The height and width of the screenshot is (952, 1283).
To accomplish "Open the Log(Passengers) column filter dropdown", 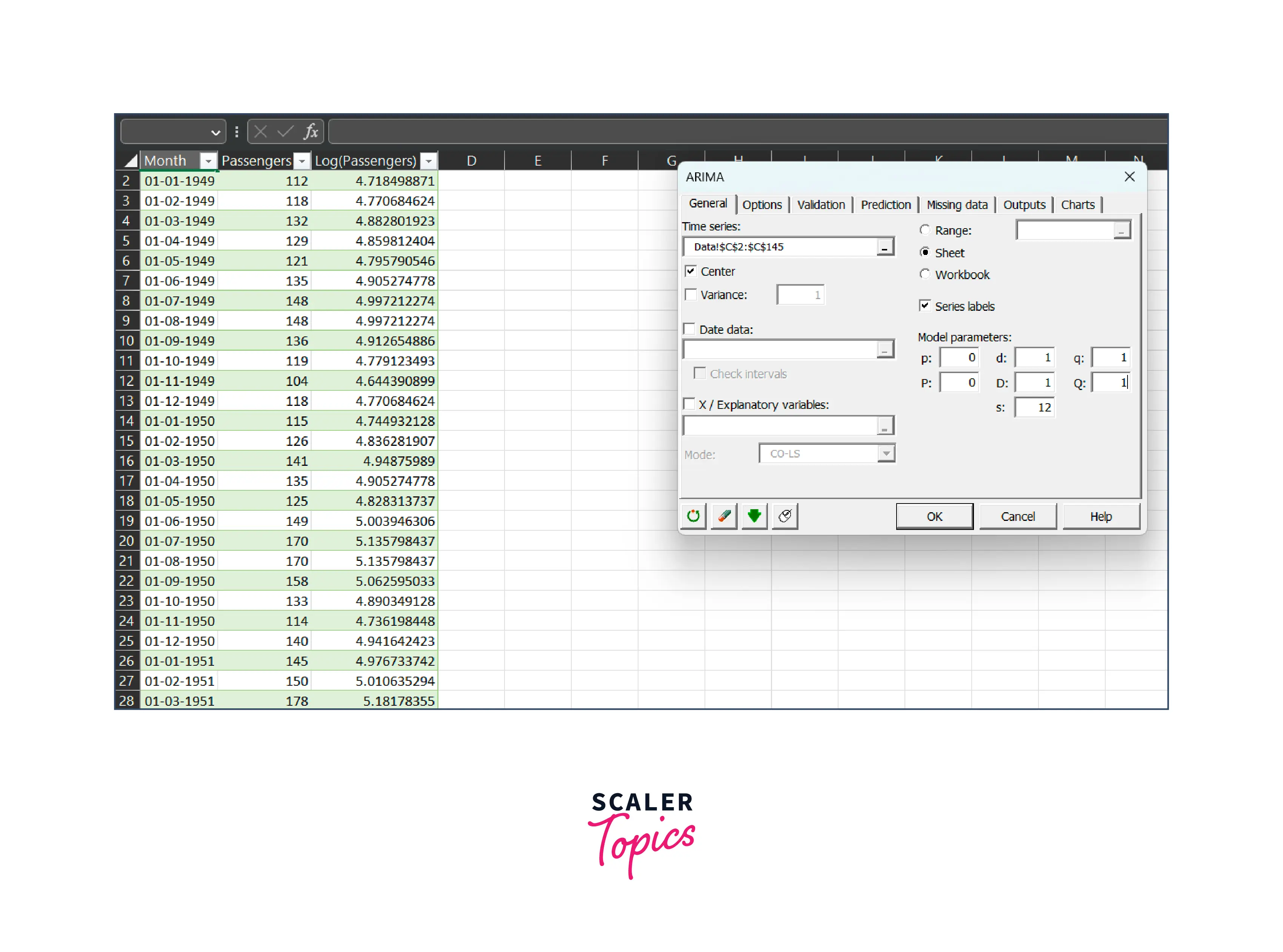I will [428, 161].
